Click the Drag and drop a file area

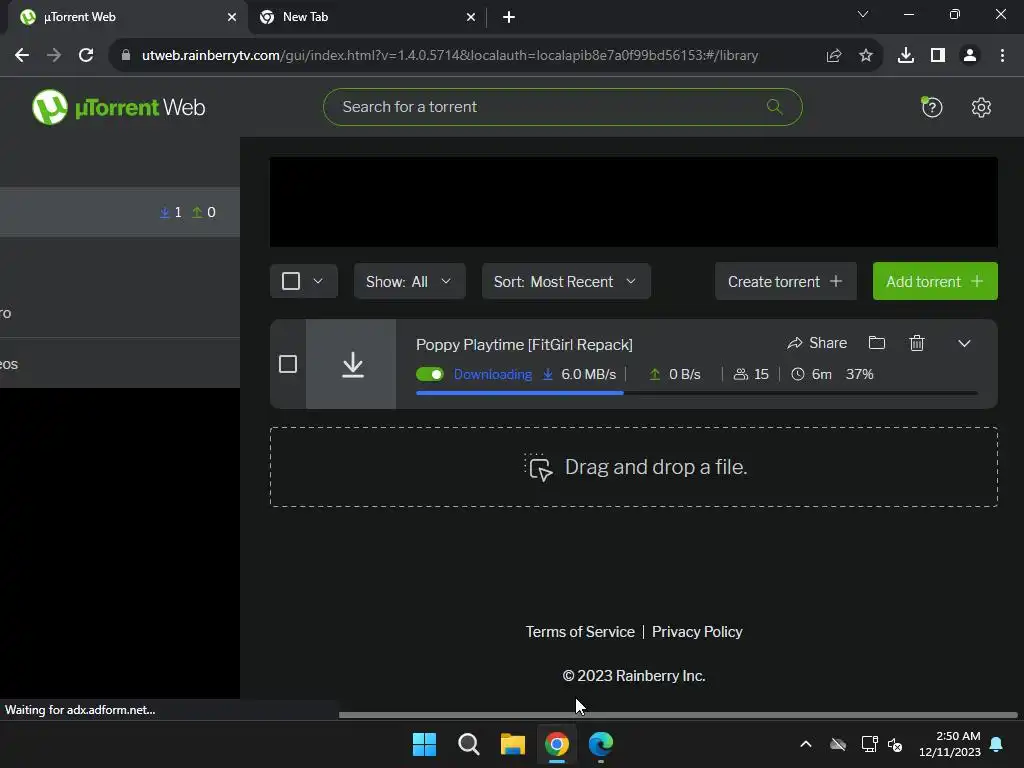633,467
